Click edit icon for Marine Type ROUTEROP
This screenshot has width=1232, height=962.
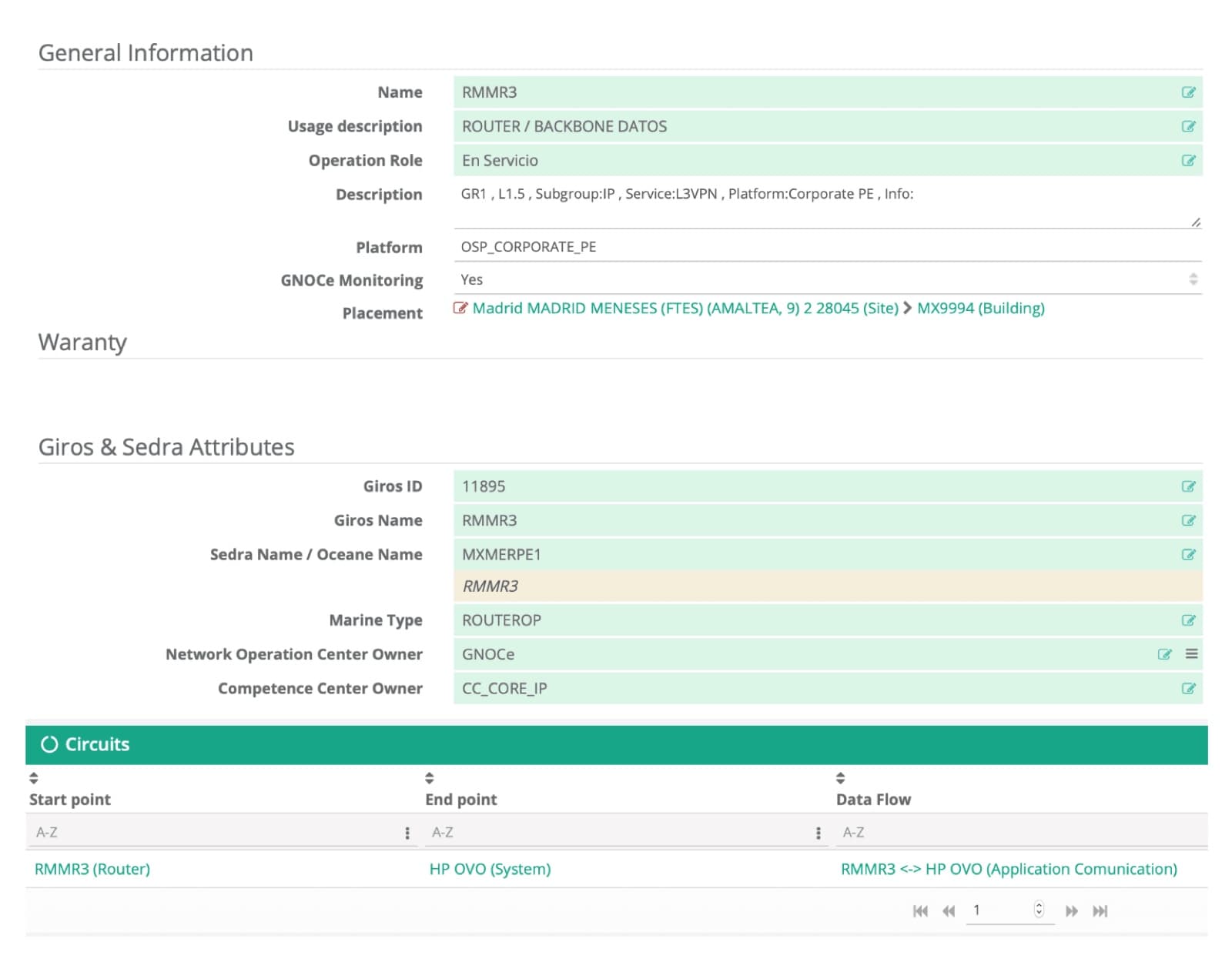pos(1188,620)
